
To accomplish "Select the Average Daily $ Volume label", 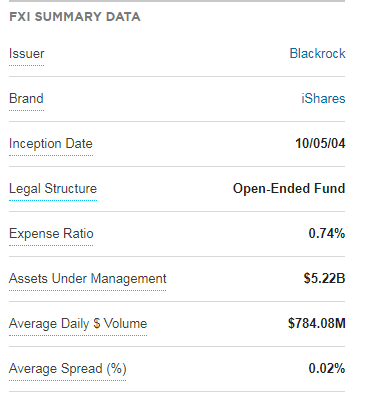I will (78, 324).
